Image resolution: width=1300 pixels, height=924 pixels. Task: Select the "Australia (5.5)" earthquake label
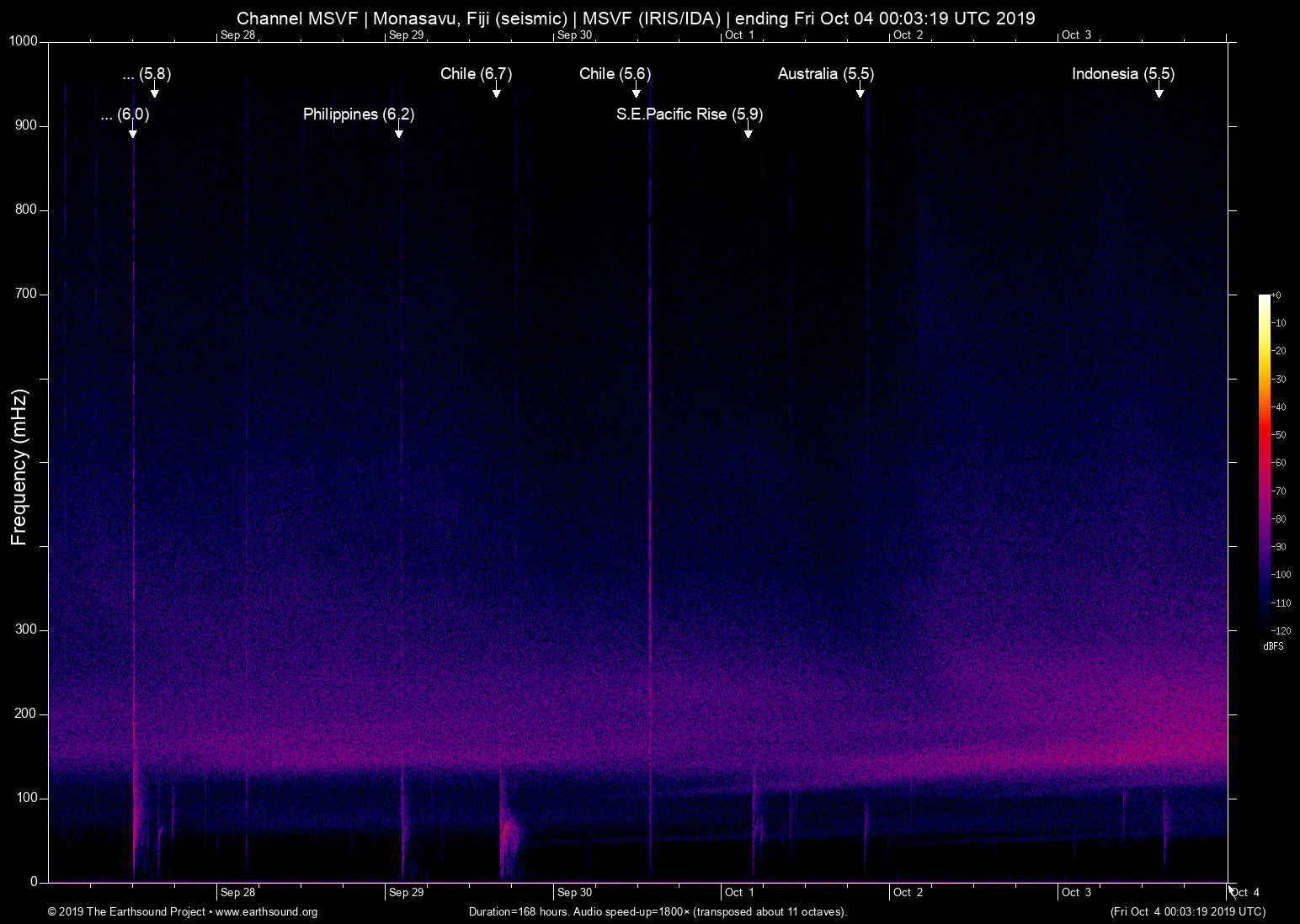click(x=826, y=74)
